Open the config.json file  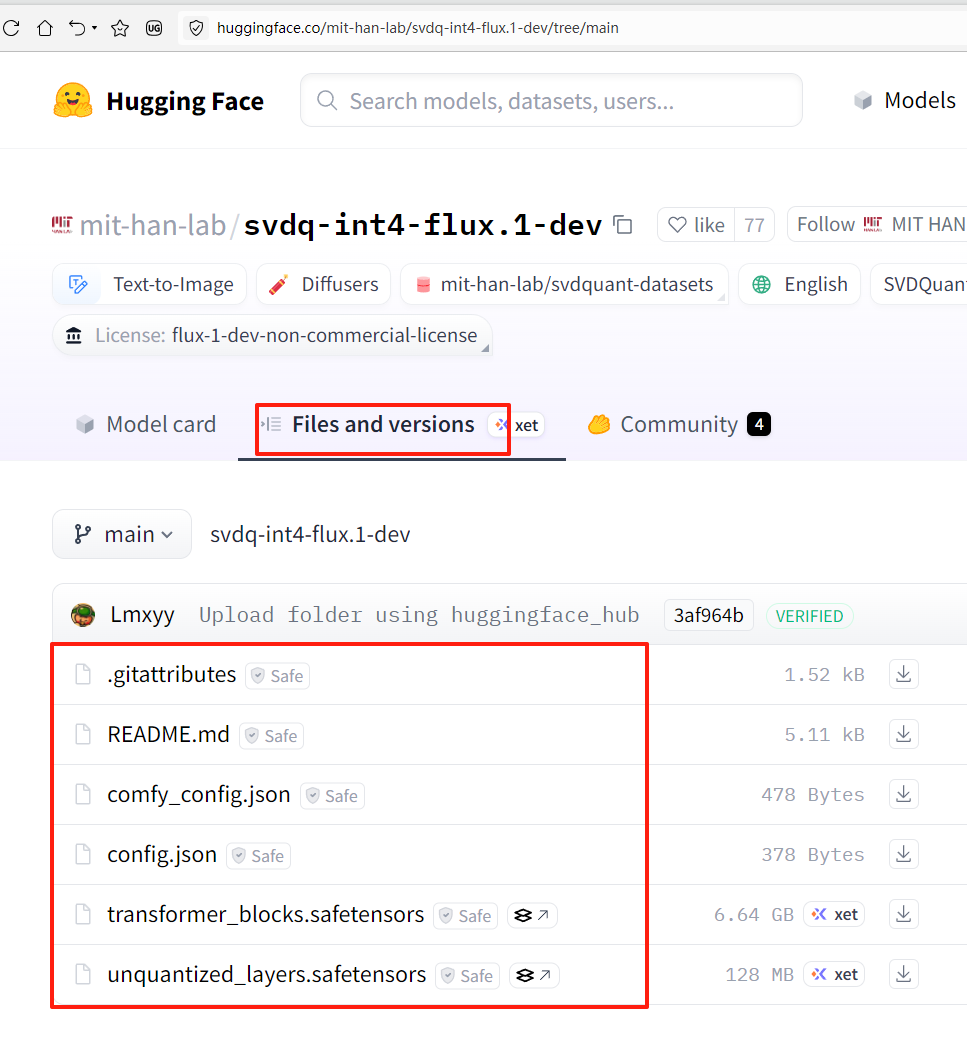click(162, 855)
